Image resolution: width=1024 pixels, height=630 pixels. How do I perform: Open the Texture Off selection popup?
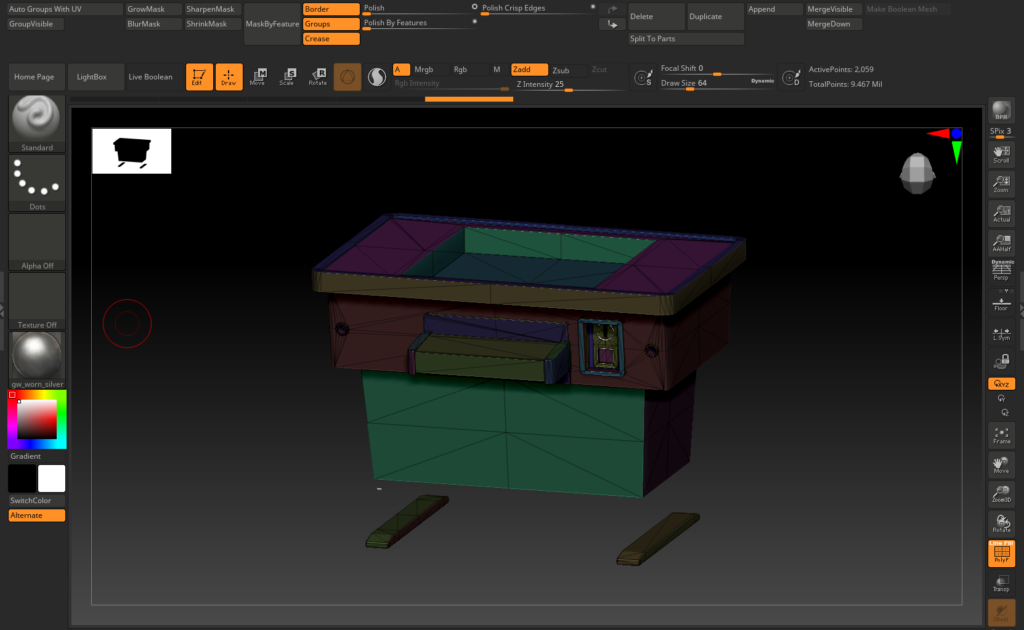pos(37,301)
